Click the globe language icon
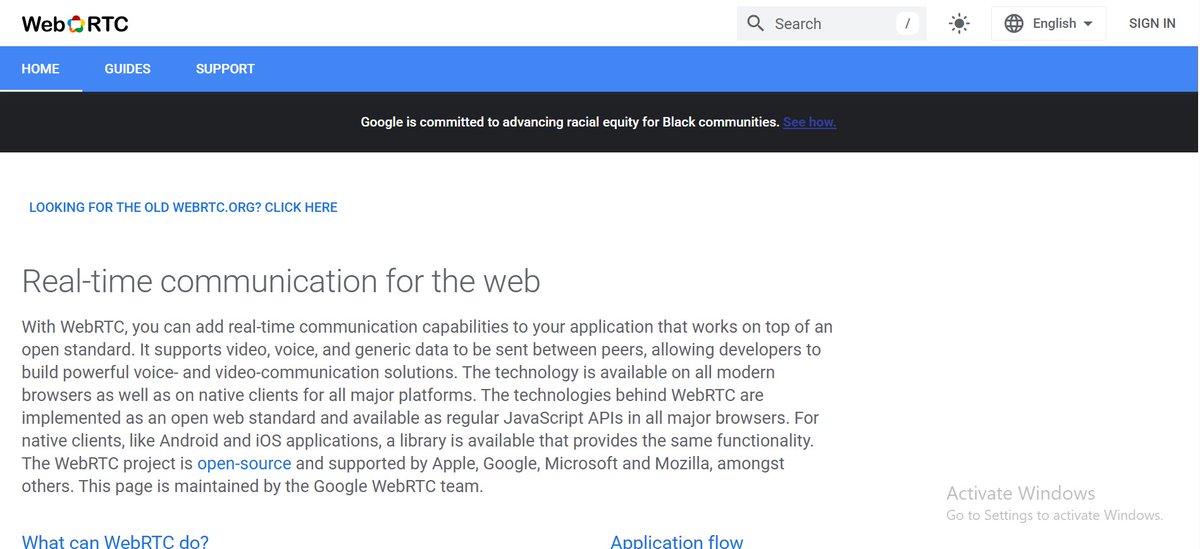Screen dimensions: 1200x549 1014,24
